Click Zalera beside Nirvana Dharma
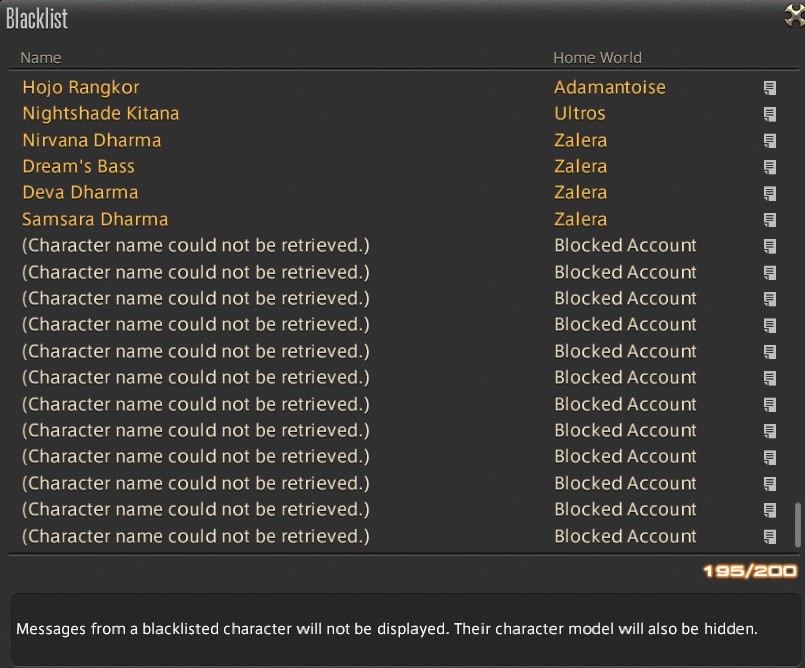This screenshot has width=805, height=668. [x=580, y=140]
